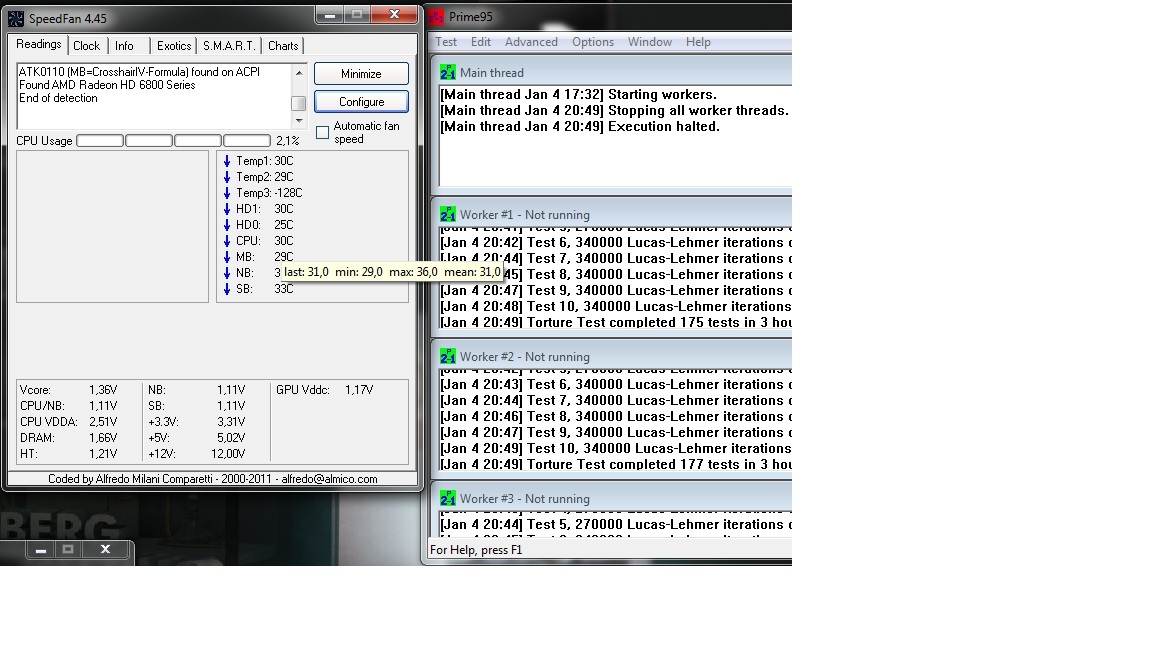This screenshot has height=648, width=1152.
Task: Open the S.M.A.R.T. tab
Action: pos(229,46)
